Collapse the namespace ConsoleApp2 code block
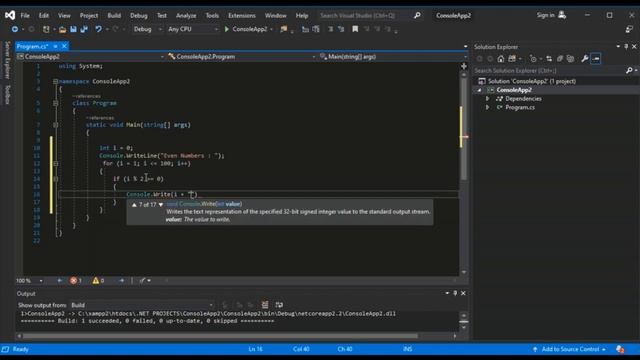Image resolution: width=640 pixels, height=360 pixels. (x=55, y=82)
